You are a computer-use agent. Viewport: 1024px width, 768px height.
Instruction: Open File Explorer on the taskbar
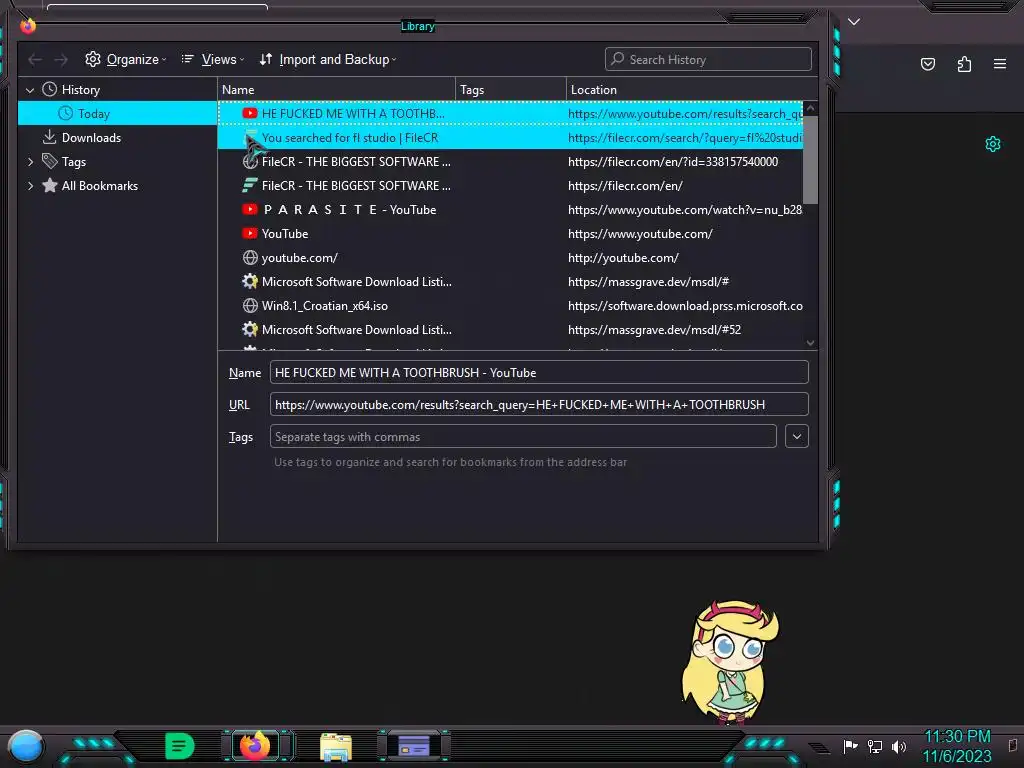click(x=336, y=747)
